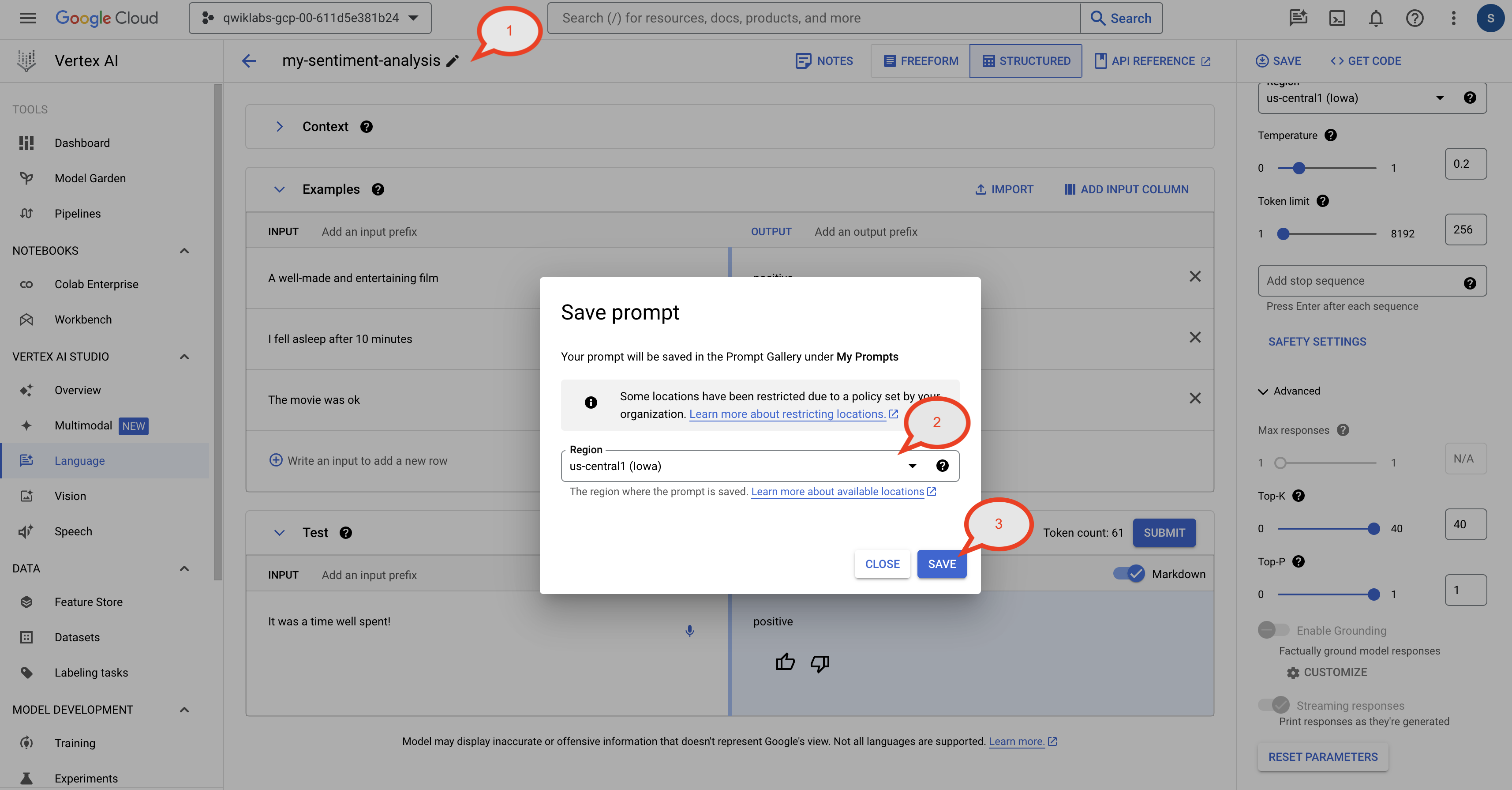Toggle Streaming responses switch
The height and width of the screenshot is (790, 1512).
pyautogui.click(x=1274, y=705)
